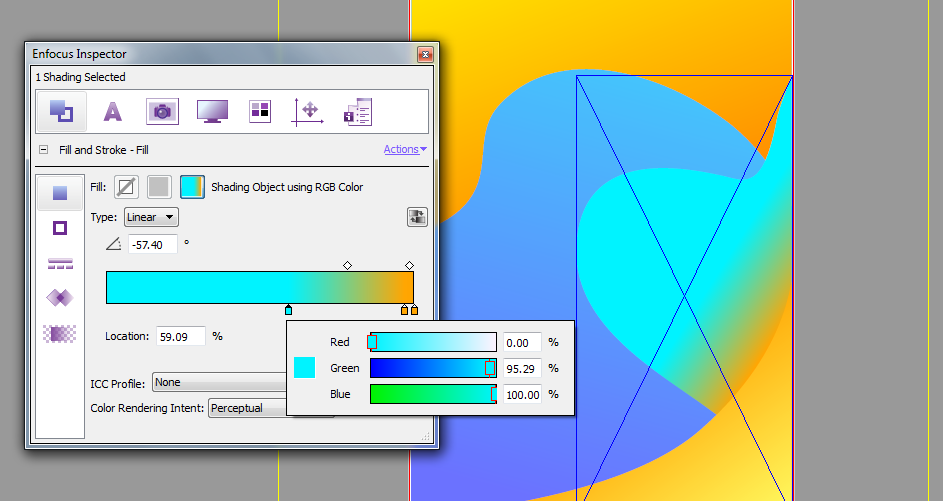Open the Color Rendering Intent Perceptual dropdown
943x501 pixels.
pyautogui.click(x=248, y=408)
